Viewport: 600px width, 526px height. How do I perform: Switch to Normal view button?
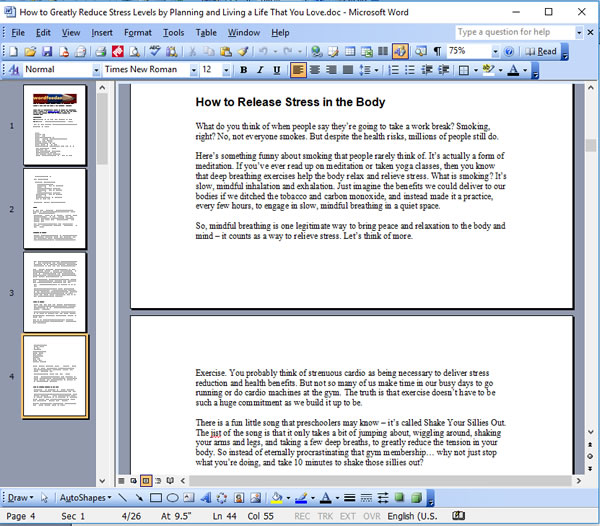click(x=121, y=480)
